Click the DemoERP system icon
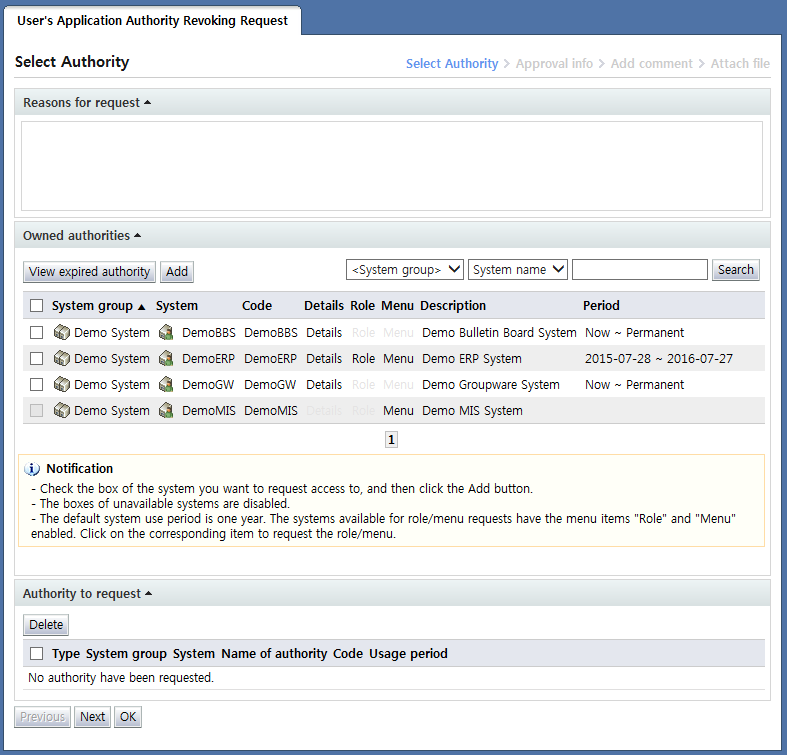Image resolution: width=787 pixels, height=755 pixels. click(x=166, y=359)
